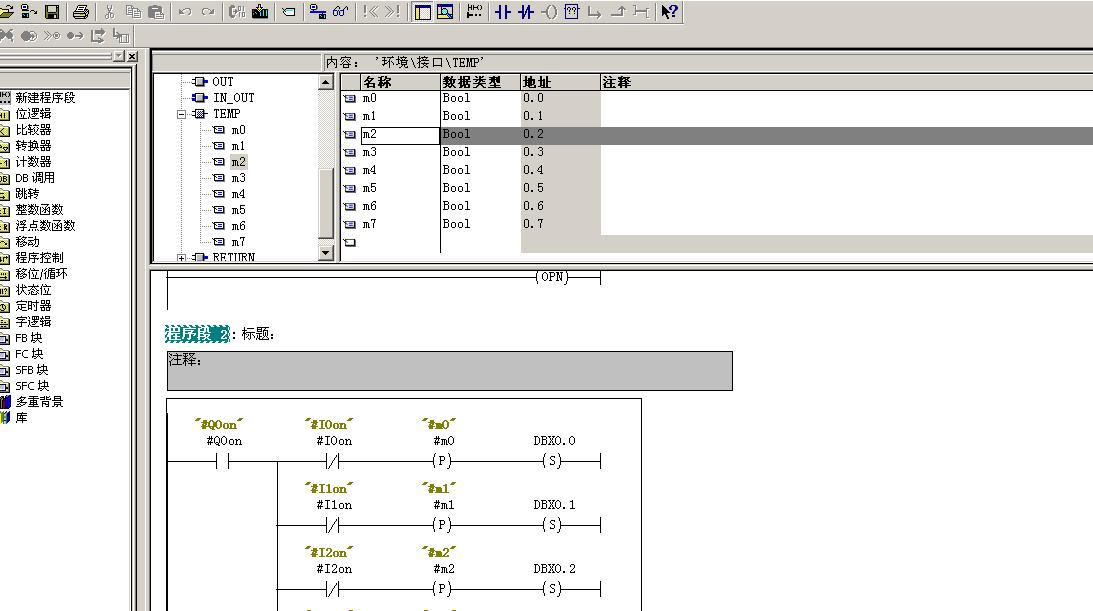This screenshot has width=1093, height=611.
Task: Insert an empty box from the toolbar
Action: click(572, 12)
